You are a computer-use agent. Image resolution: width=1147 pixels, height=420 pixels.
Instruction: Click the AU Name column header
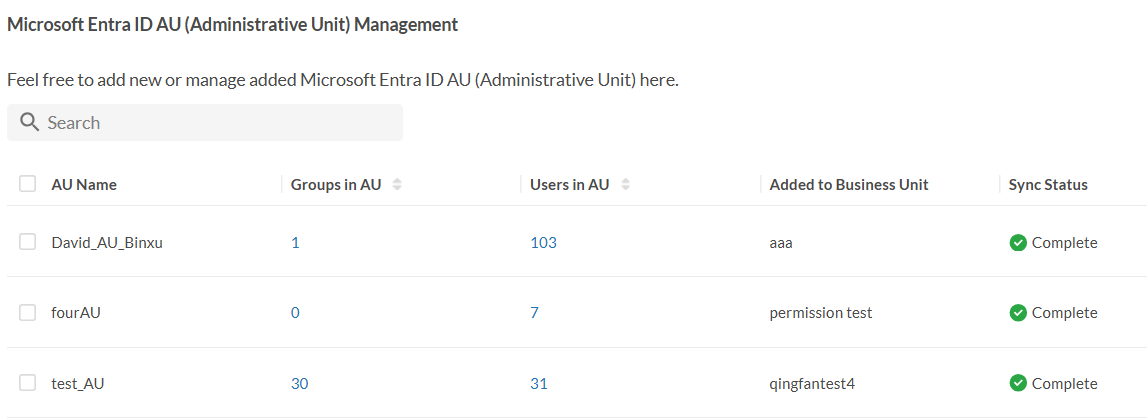click(x=84, y=185)
